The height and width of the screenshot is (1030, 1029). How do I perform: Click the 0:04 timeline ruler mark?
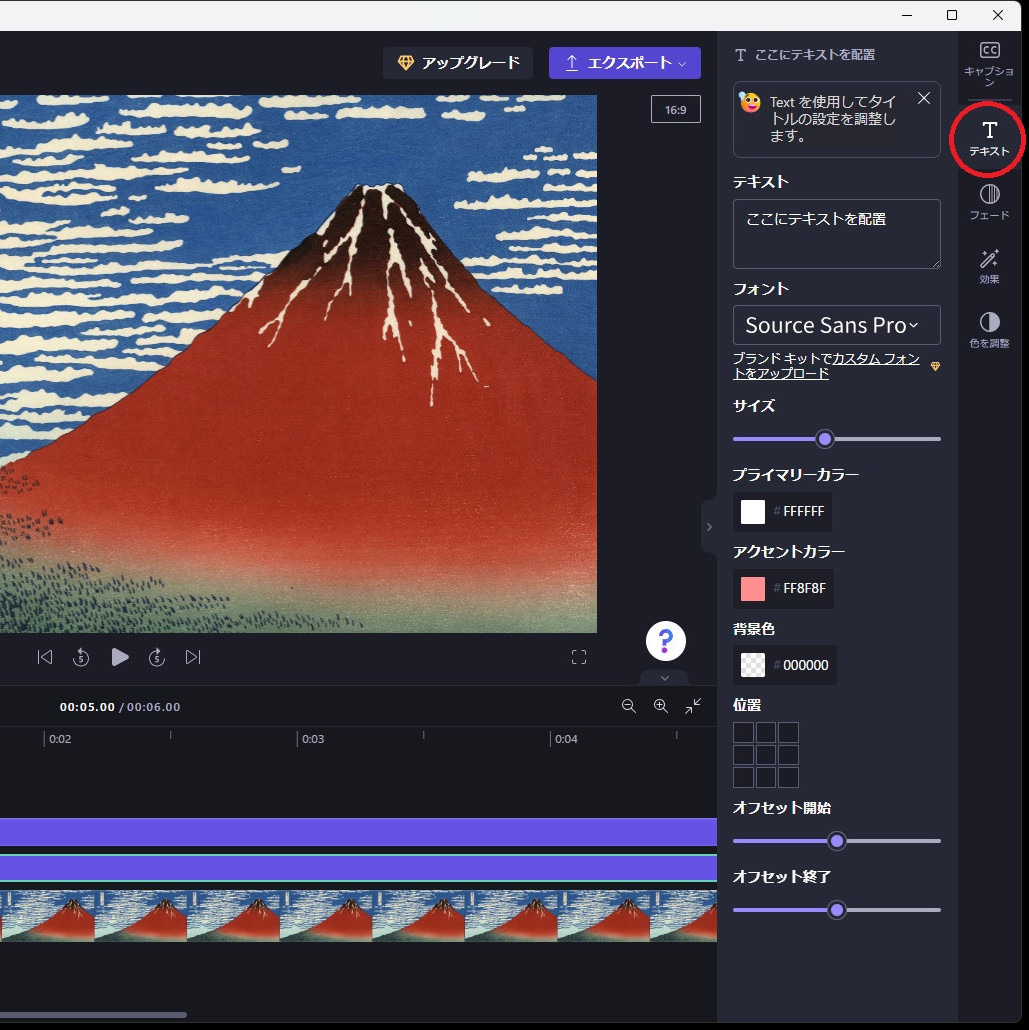566,739
